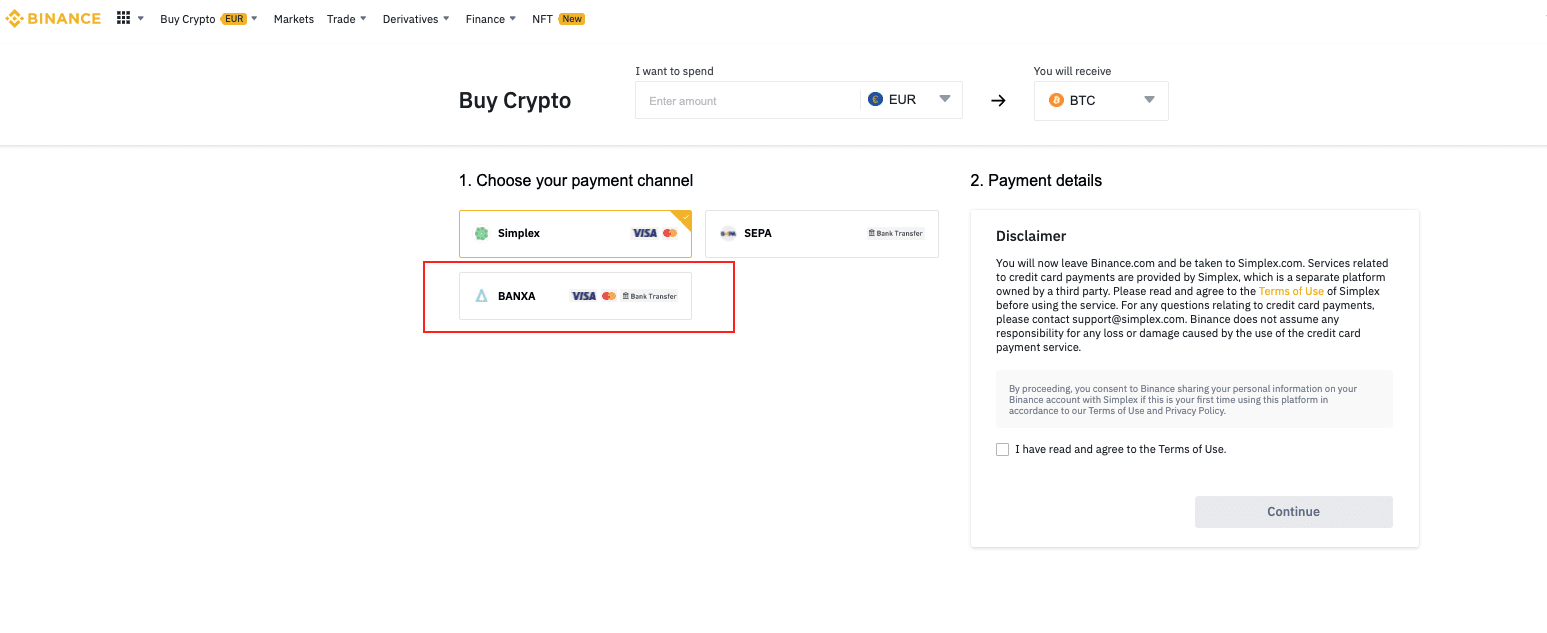The width and height of the screenshot is (1547, 633).
Task: Open the Trade menu
Action: (347, 19)
